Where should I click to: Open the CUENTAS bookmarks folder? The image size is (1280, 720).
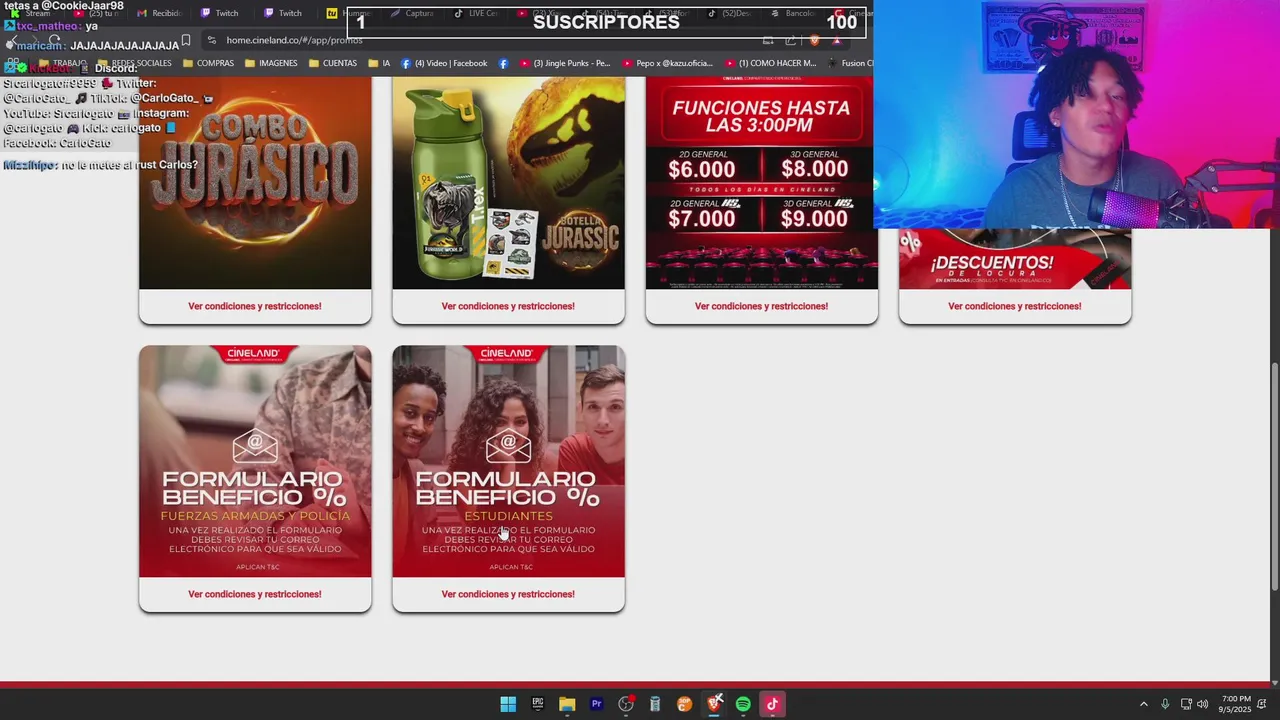333,63
